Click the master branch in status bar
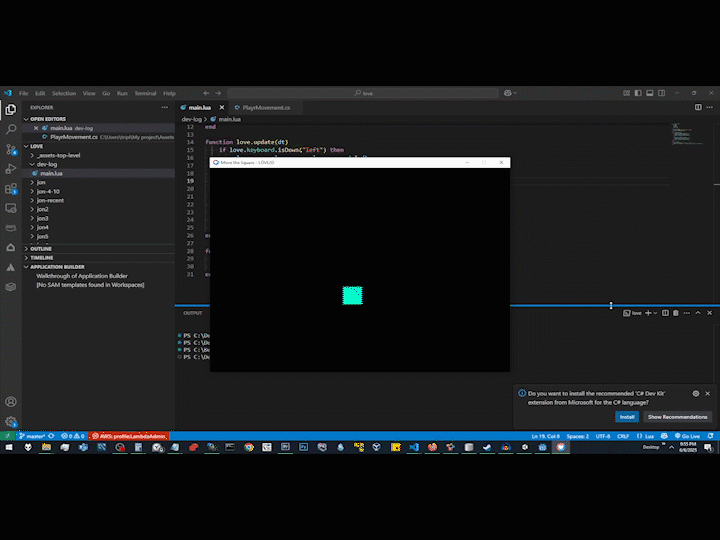The height and width of the screenshot is (540, 720). [32, 436]
